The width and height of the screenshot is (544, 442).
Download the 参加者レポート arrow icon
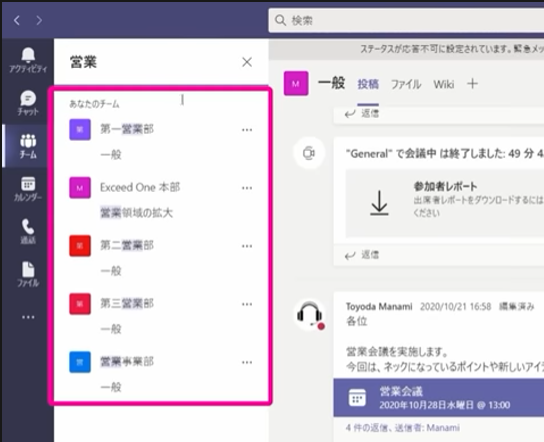(379, 203)
